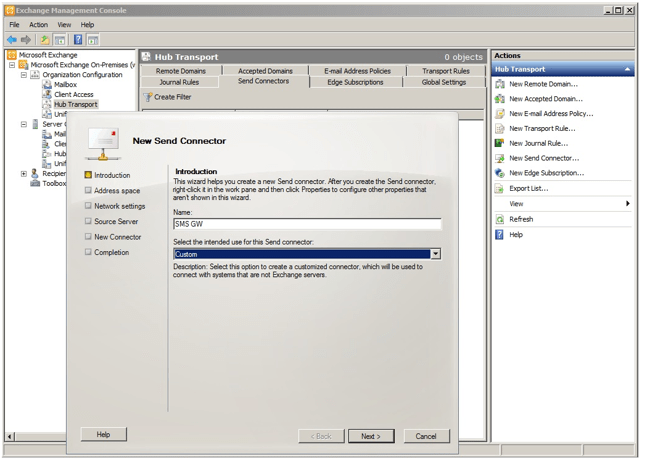Viewport: 650px width, 463px height.
Task: Click the New Journal Rule icon
Action: tap(500, 143)
